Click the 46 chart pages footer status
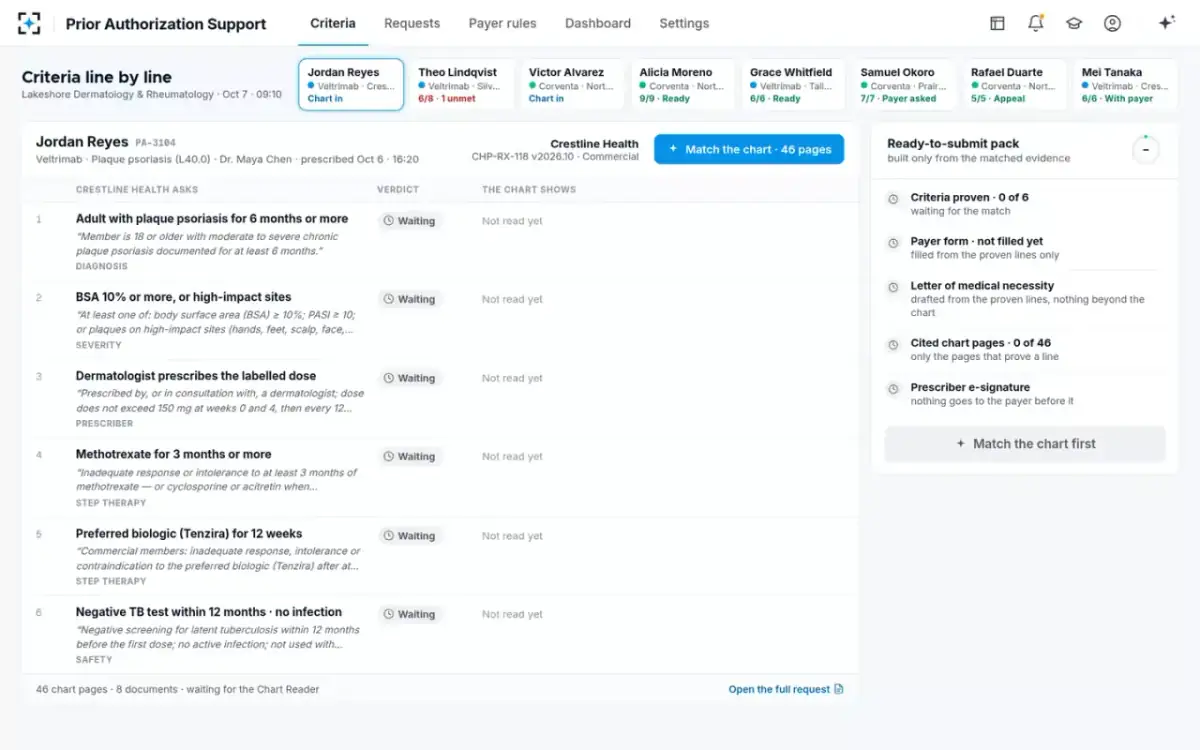The height and width of the screenshot is (750, 1200). click(x=178, y=689)
